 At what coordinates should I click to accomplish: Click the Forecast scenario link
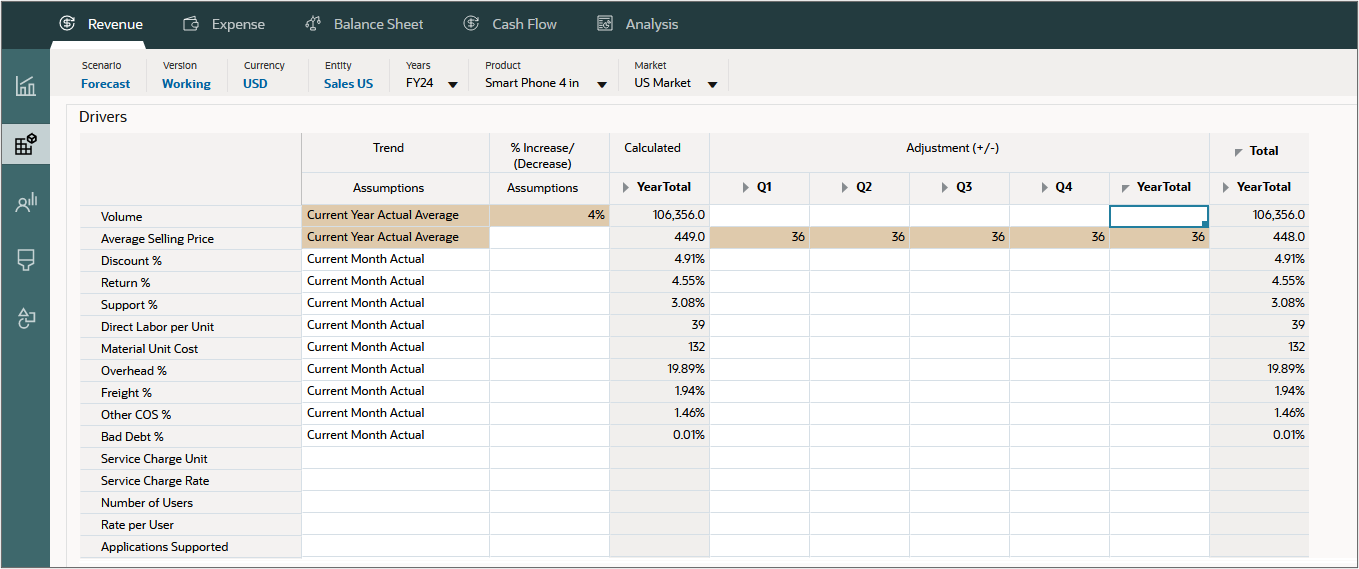106,84
